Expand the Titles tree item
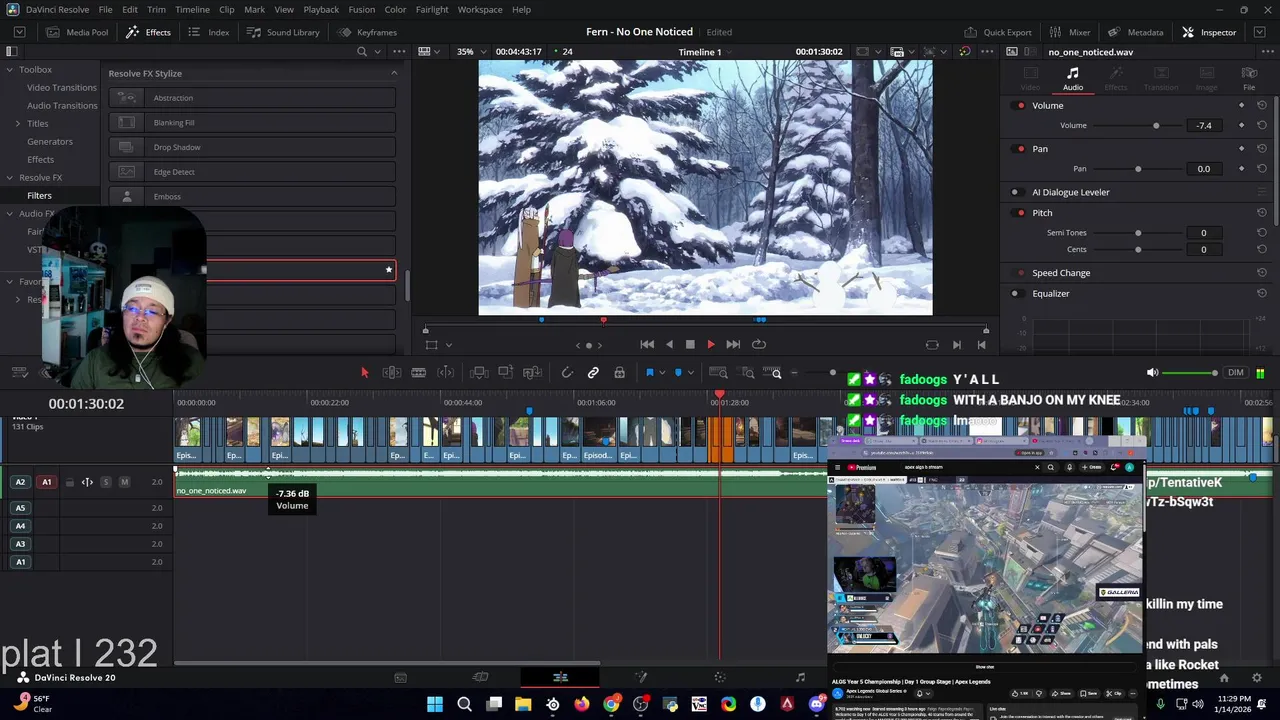This screenshot has width=1280, height=720. point(17,124)
